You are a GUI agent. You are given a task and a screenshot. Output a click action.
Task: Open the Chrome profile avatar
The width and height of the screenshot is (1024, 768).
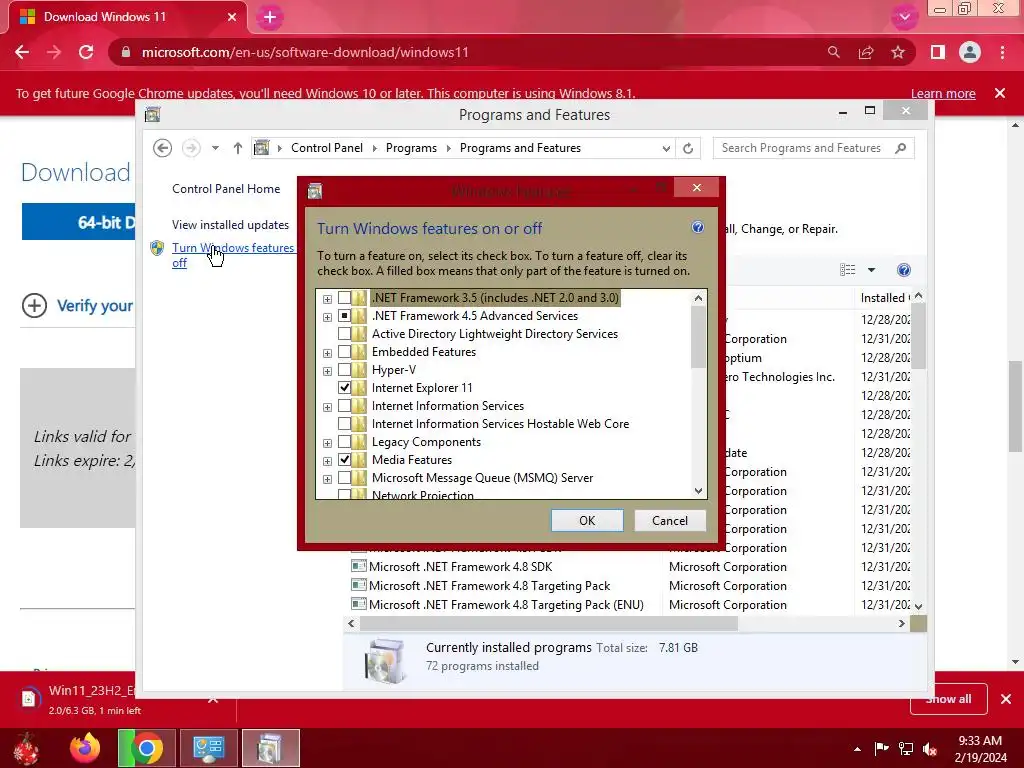coord(970,52)
